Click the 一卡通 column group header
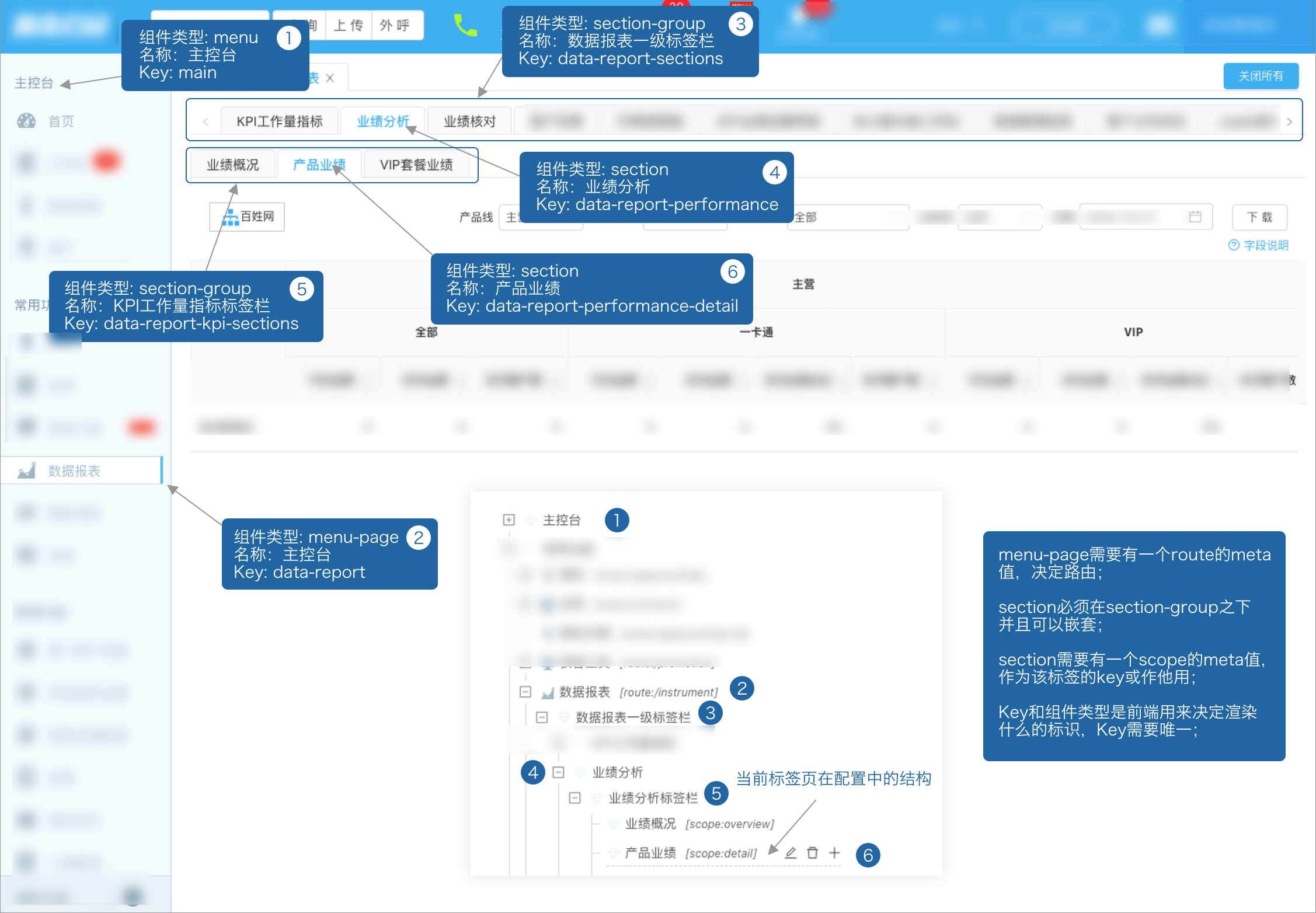 [x=756, y=332]
